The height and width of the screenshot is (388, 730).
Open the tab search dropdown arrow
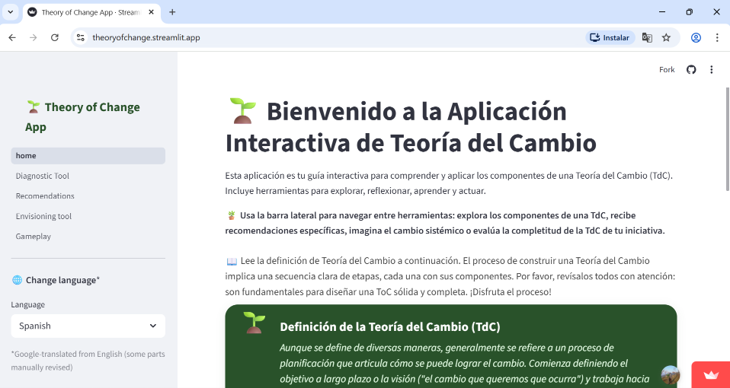point(10,12)
